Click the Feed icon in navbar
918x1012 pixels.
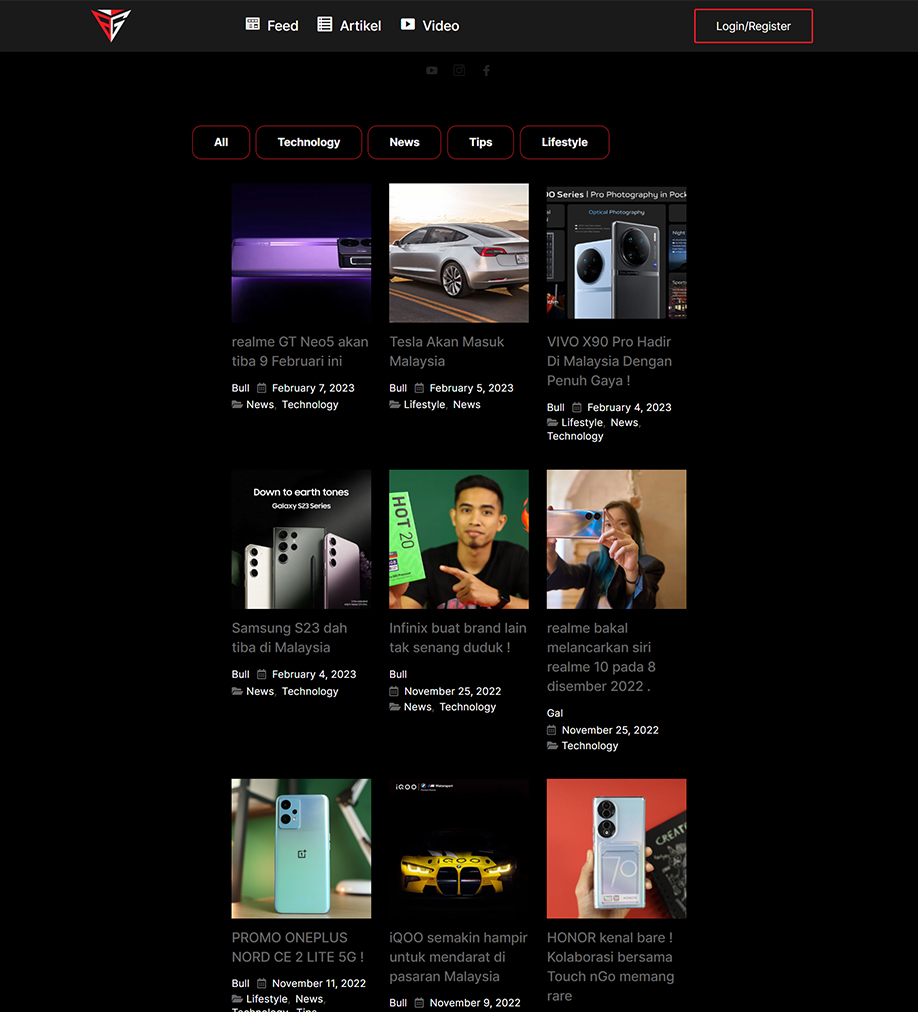click(x=253, y=24)
